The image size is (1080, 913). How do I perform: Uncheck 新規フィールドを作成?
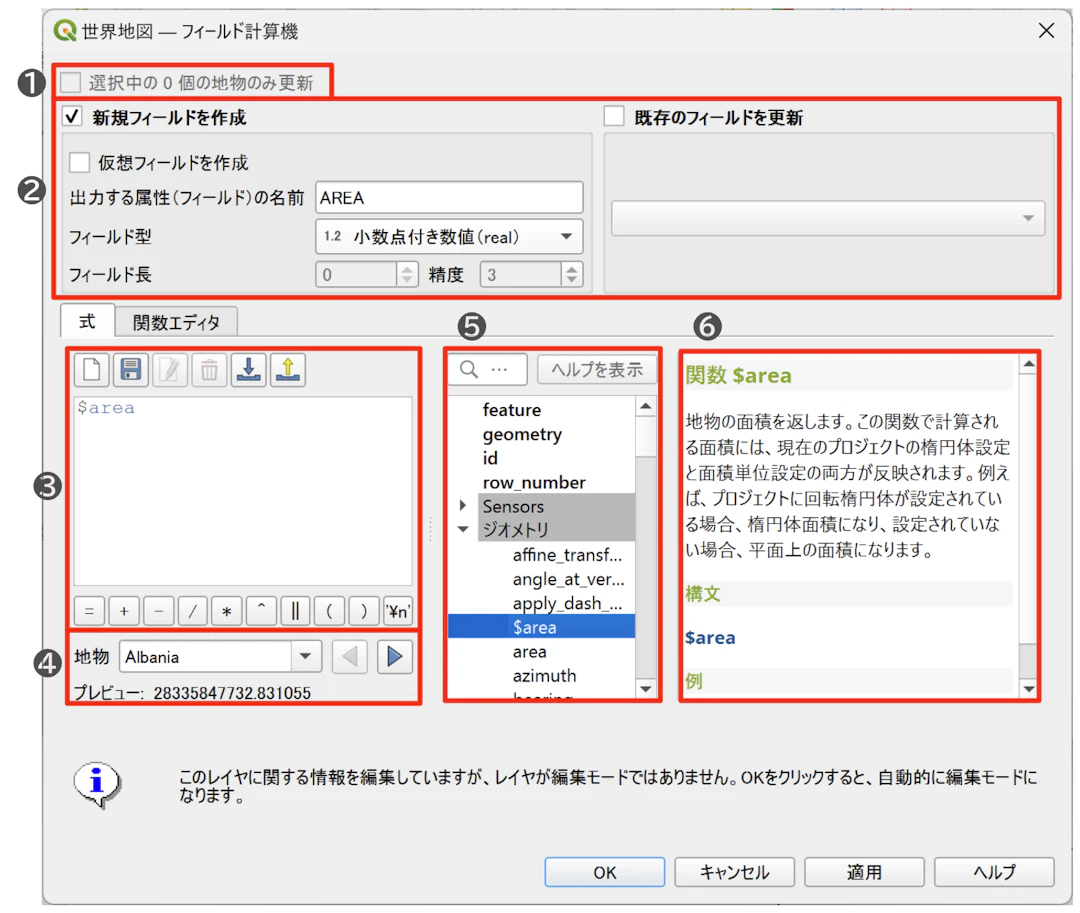(x=71, y=115)
